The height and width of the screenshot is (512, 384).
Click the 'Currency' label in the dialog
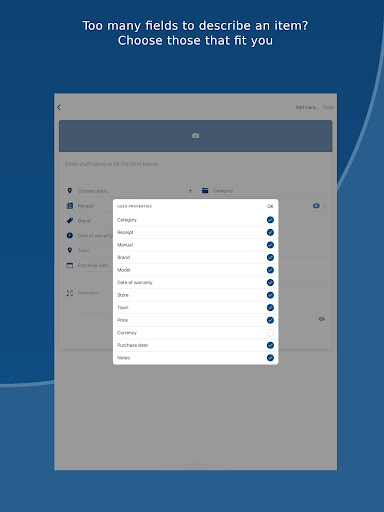[127, 333]
